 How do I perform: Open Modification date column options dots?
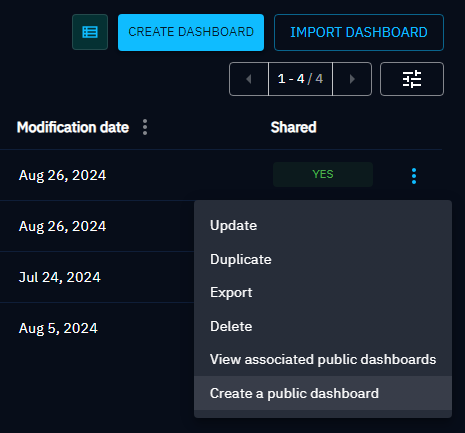click(145, 127)
